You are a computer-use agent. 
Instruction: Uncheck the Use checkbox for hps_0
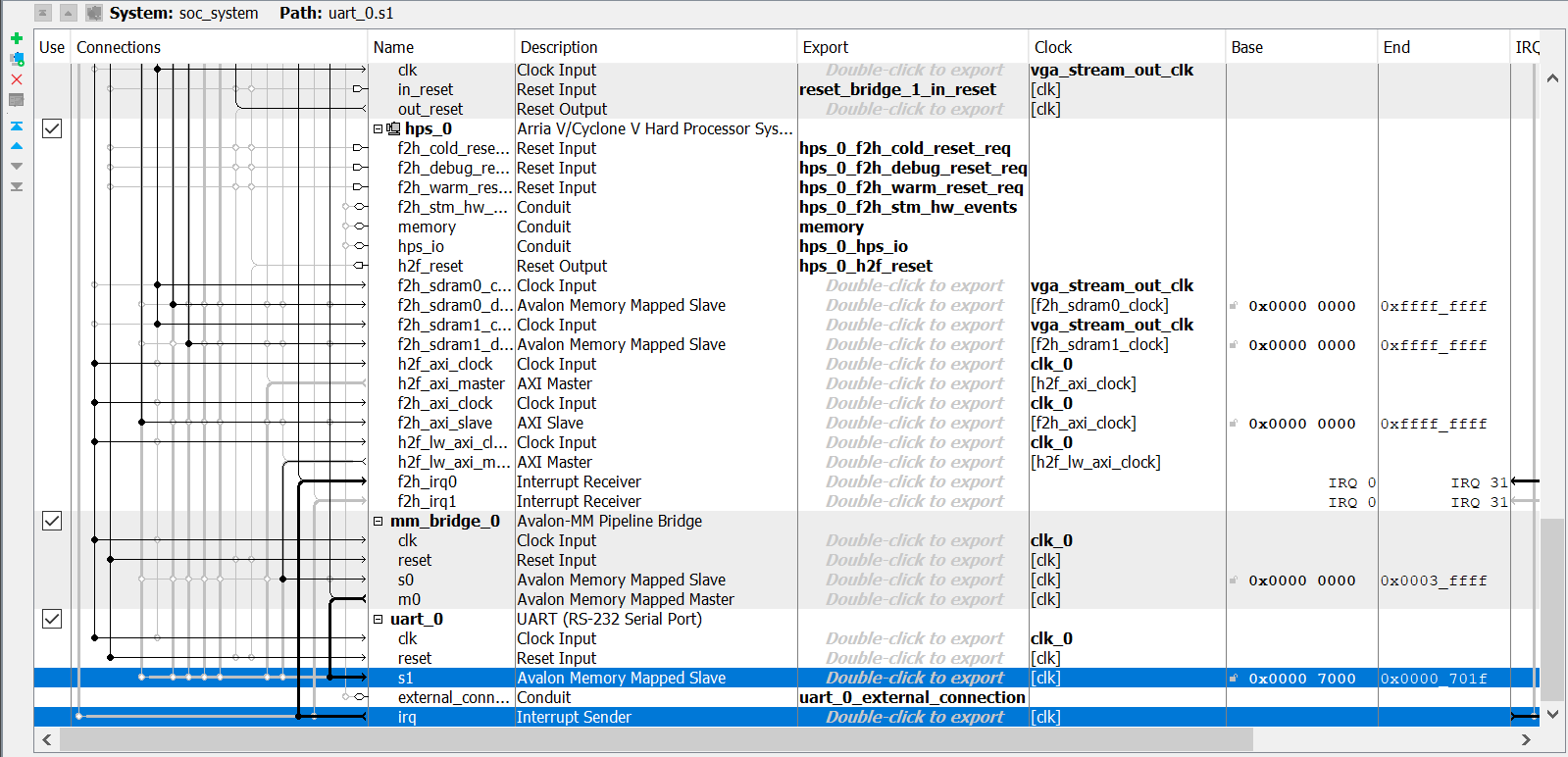click(x=52, y=128)
